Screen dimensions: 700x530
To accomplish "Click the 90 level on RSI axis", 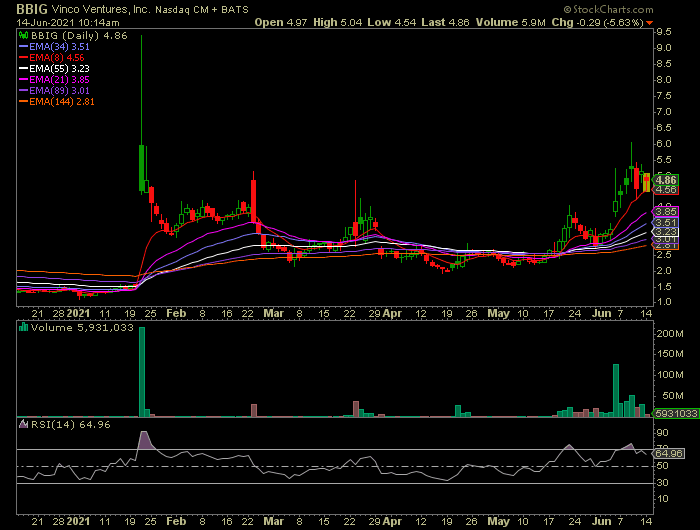I will 662,433.
